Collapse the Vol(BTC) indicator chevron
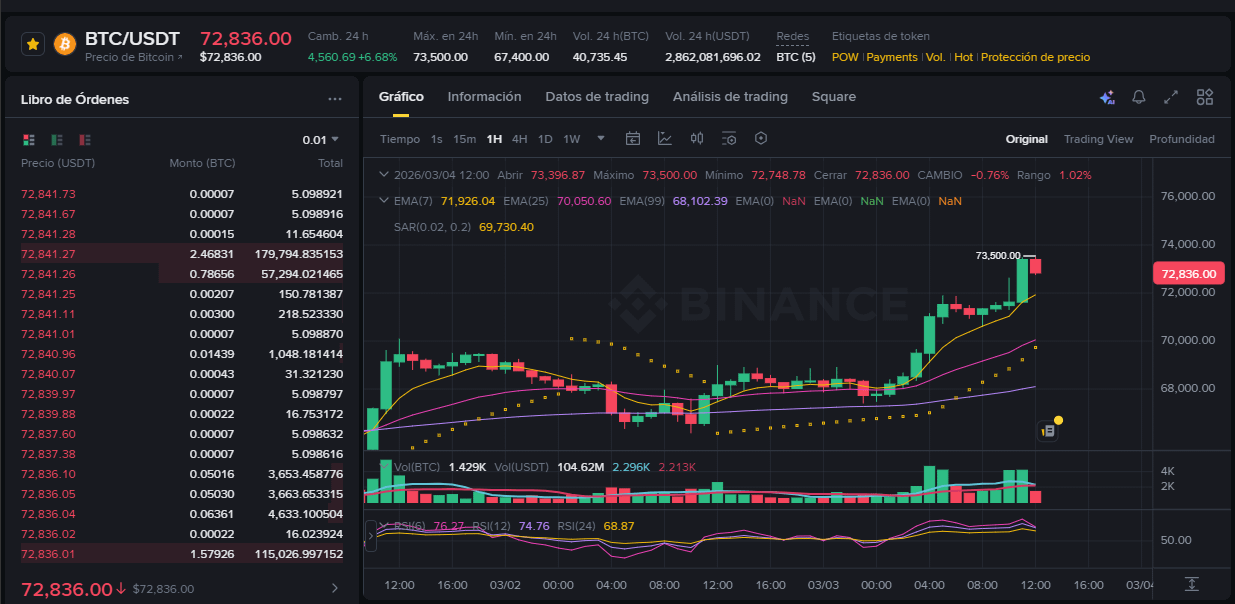This screenshot has width=1235, height=604. pos(384,466)
